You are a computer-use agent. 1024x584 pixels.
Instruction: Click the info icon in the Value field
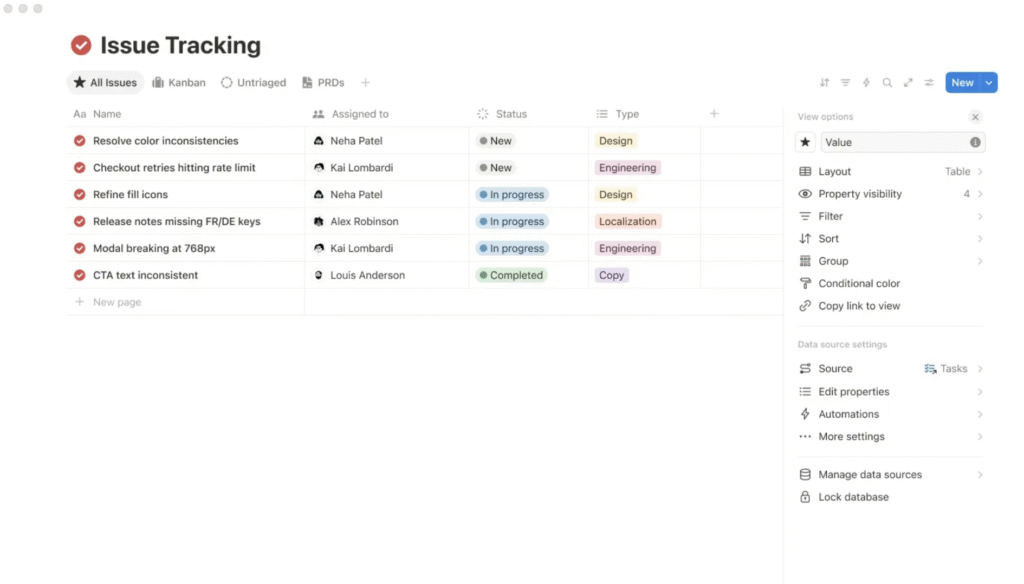[x=975, y=142]
